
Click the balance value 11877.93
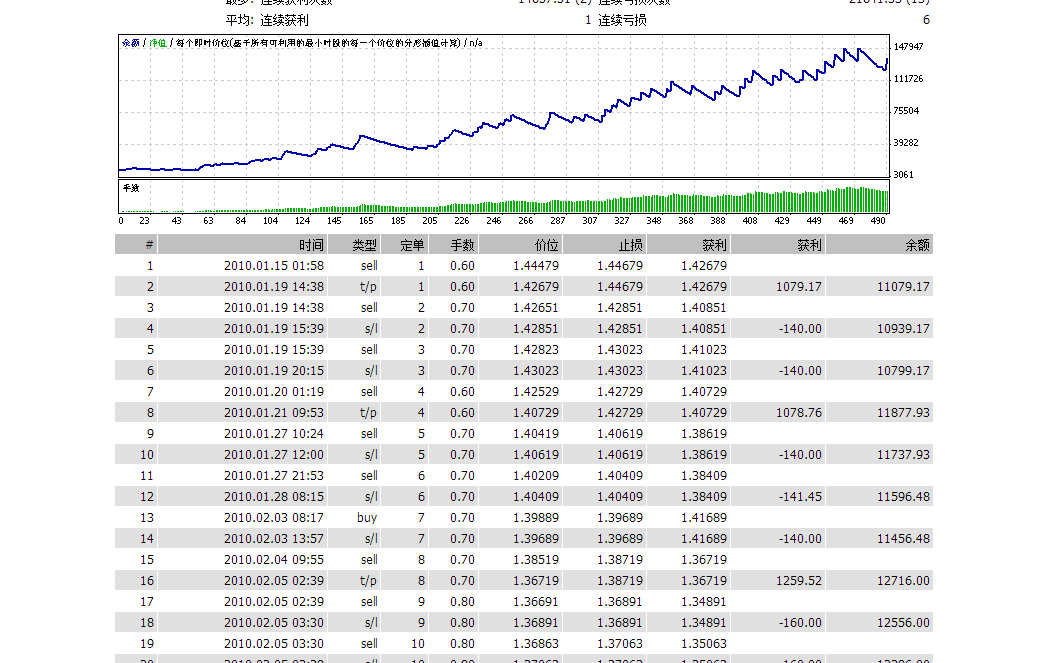click(903, 413)
